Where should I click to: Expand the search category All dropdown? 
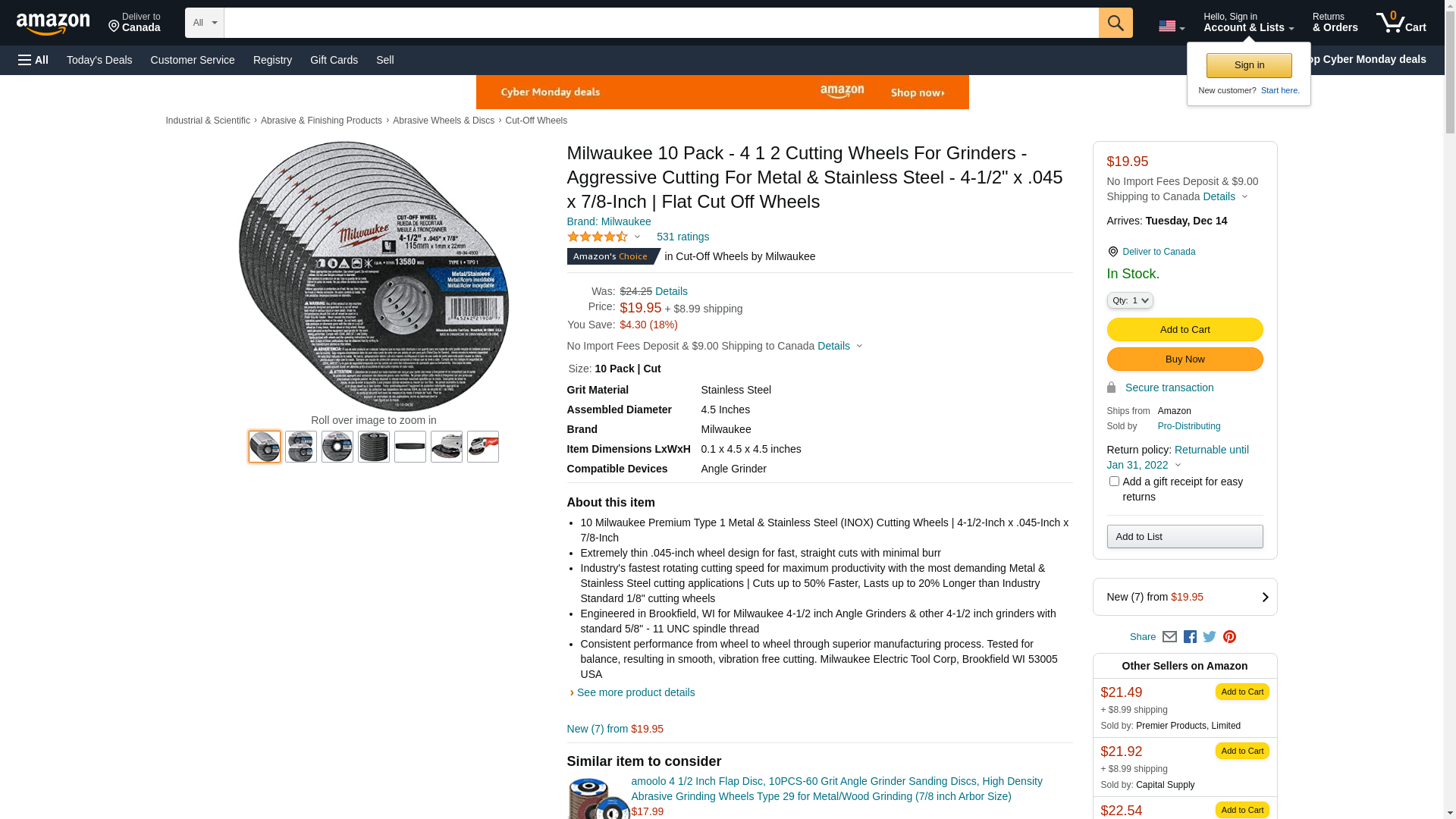pyautogui.click(x=205, y=23)
